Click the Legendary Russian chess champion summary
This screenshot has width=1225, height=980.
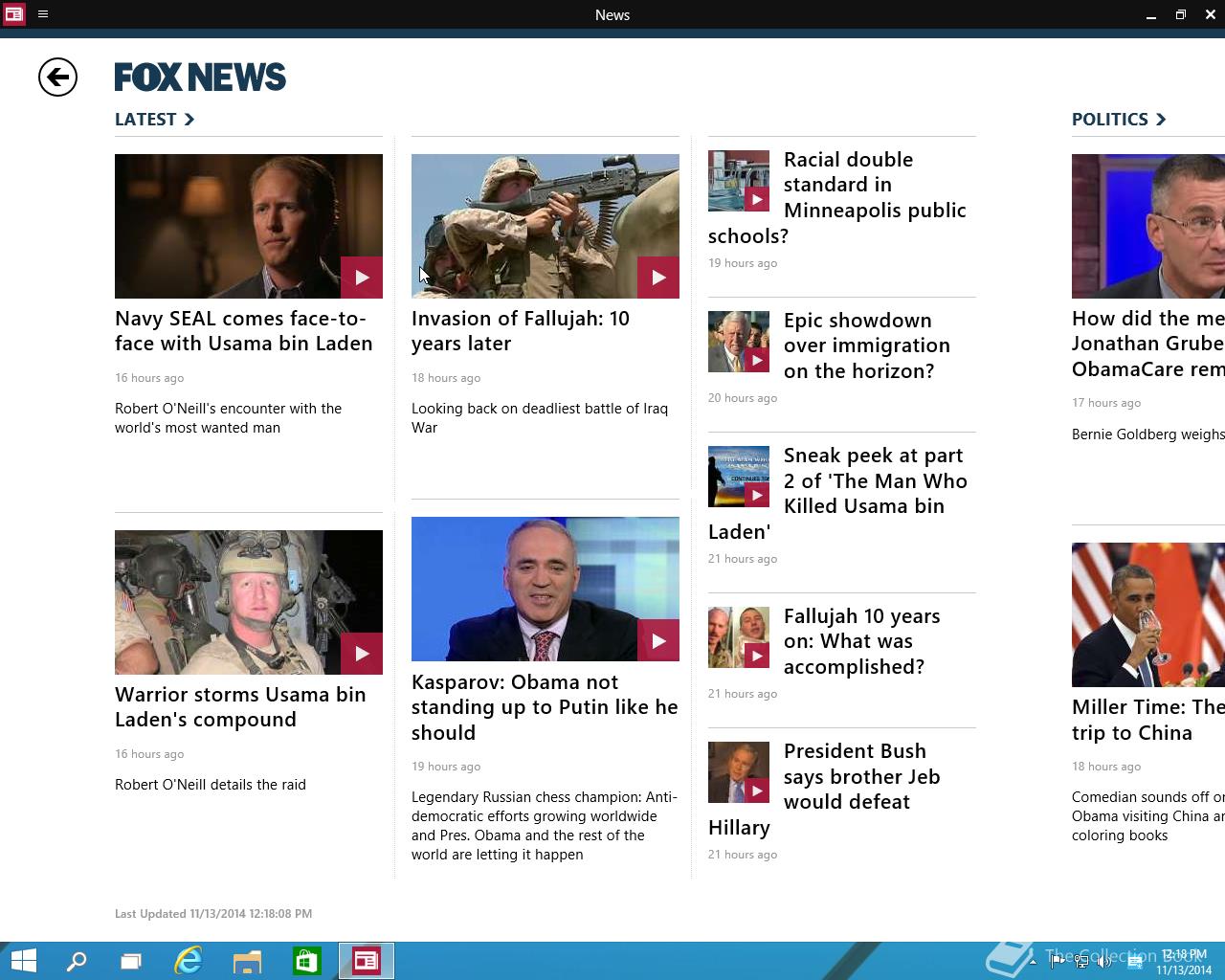coord(545,826)
